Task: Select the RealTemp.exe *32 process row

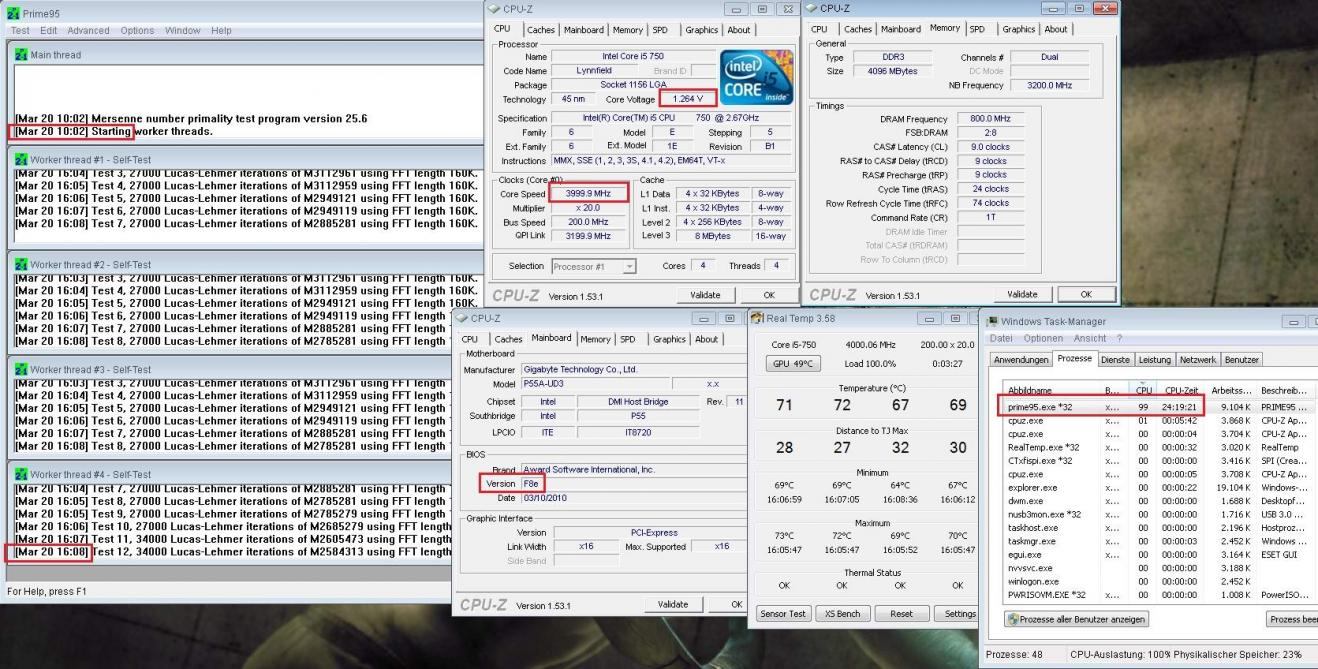Action: click(1158, 447)
